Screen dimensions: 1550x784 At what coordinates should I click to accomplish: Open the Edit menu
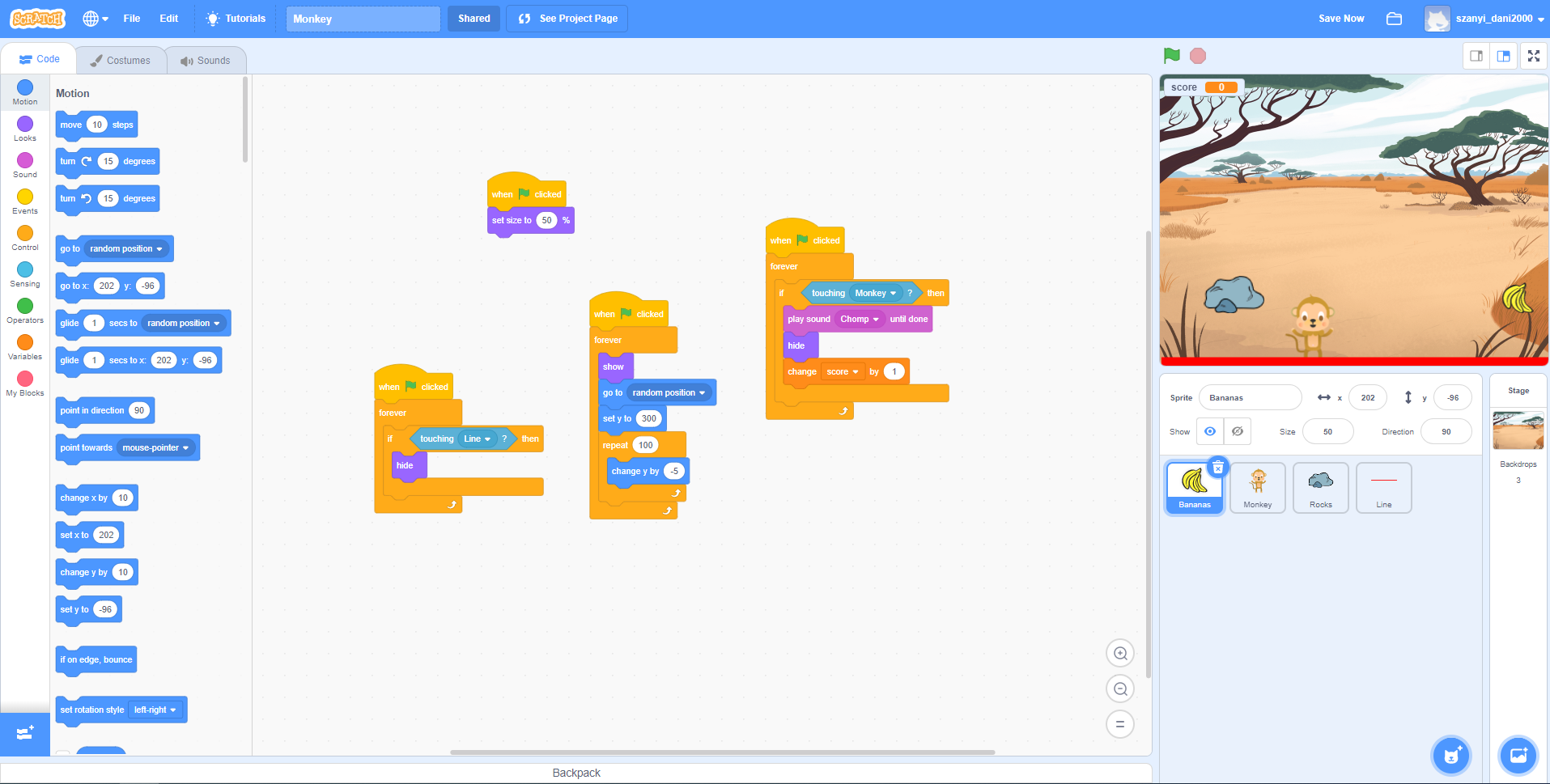pyautogui.click(x=168, y=18)
